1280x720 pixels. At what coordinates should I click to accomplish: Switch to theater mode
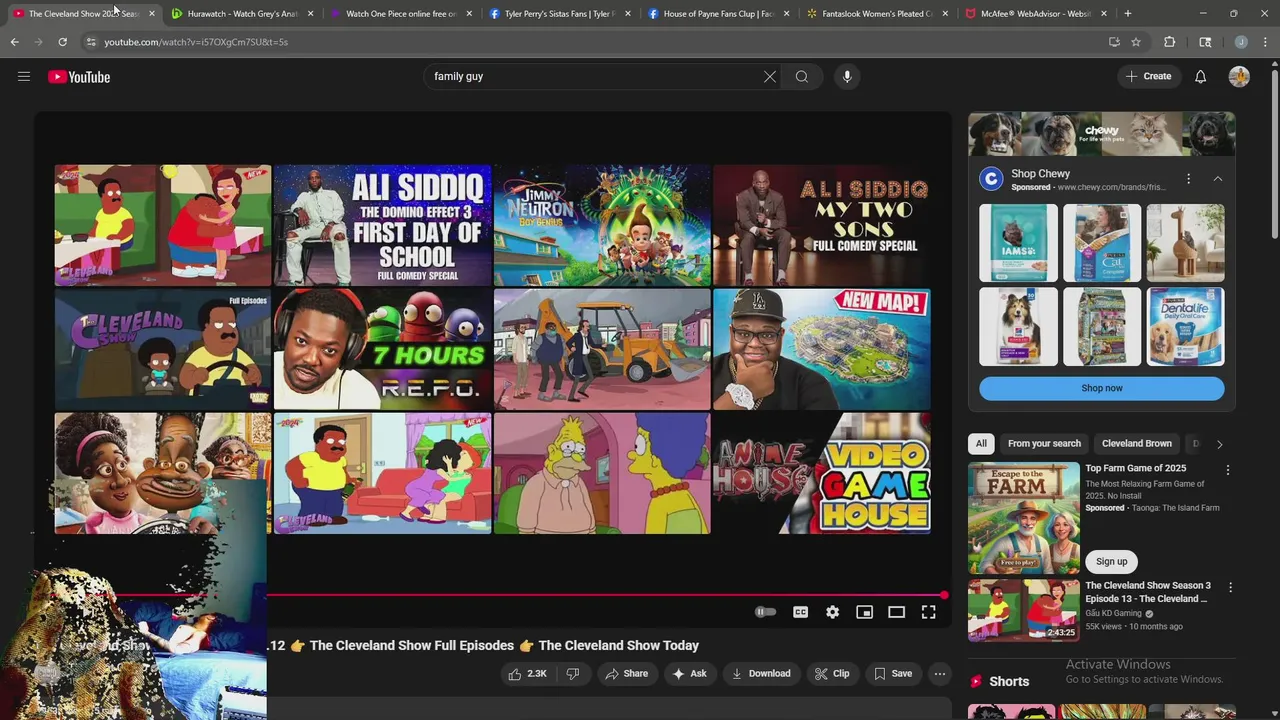pos(896,612)
